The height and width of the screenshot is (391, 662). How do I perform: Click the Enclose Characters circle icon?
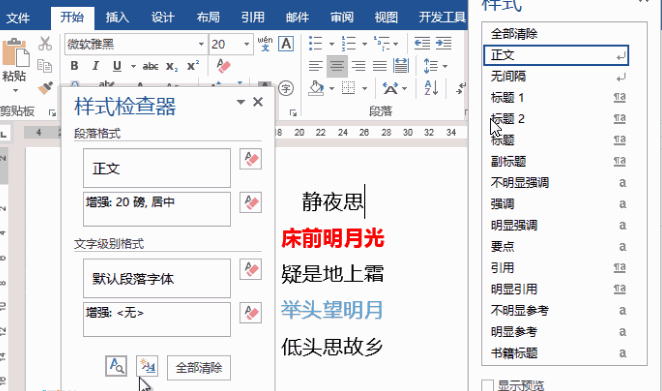(286, 88)
